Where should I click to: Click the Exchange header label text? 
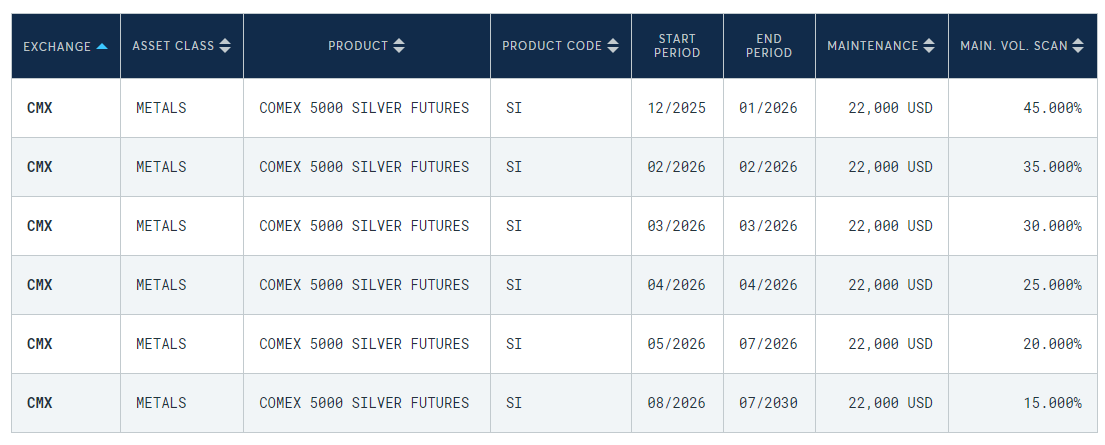57,46
